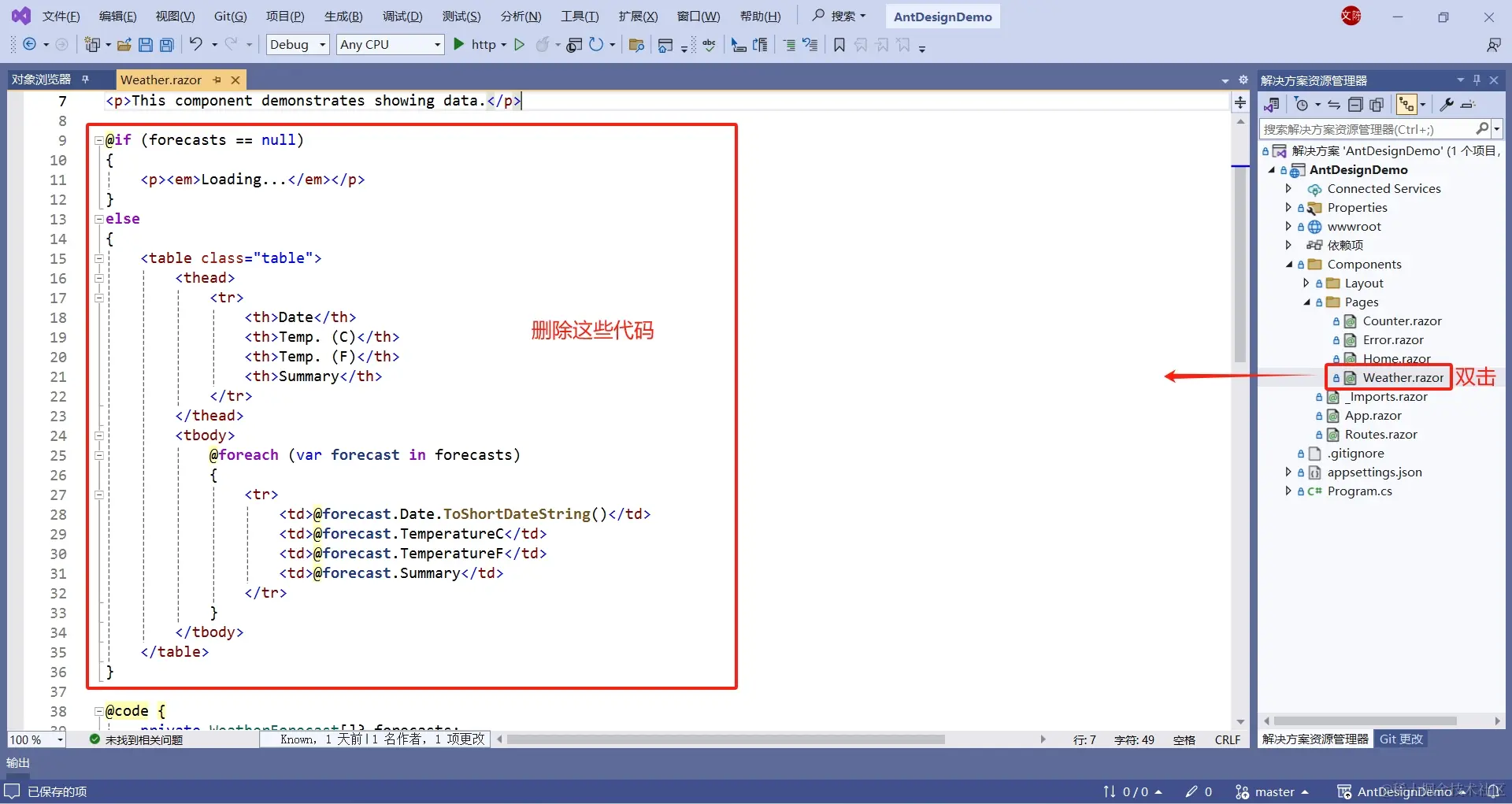Click the Comment selection toolbar icon
Screen dimensions: 1512x804
tap(789, 45)
